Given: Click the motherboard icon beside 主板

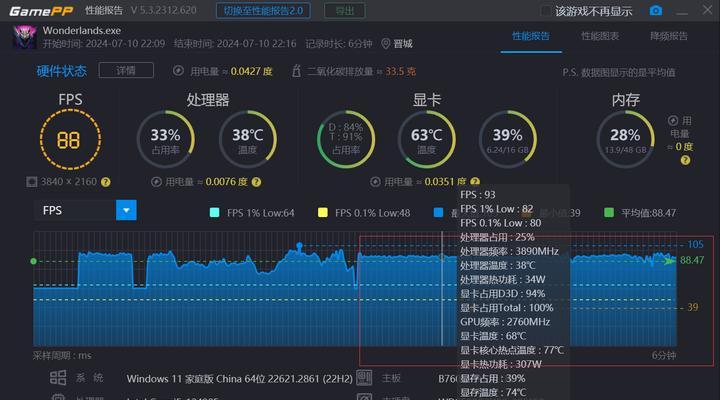Looking at the screenshot, I should [x=364, y=377].
